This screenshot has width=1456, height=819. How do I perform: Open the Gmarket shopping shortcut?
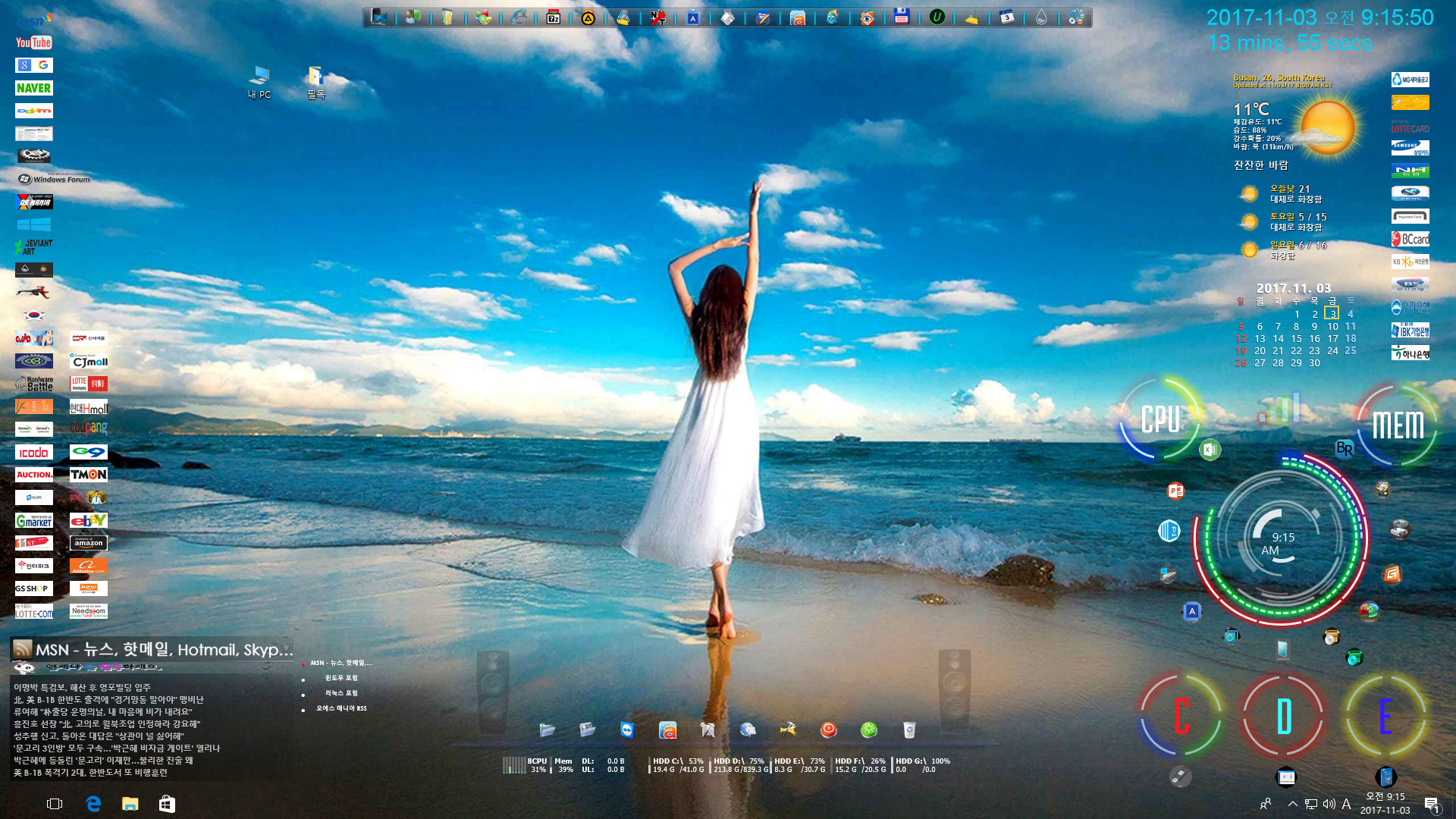pyautogui.click(x=34, y=521)
